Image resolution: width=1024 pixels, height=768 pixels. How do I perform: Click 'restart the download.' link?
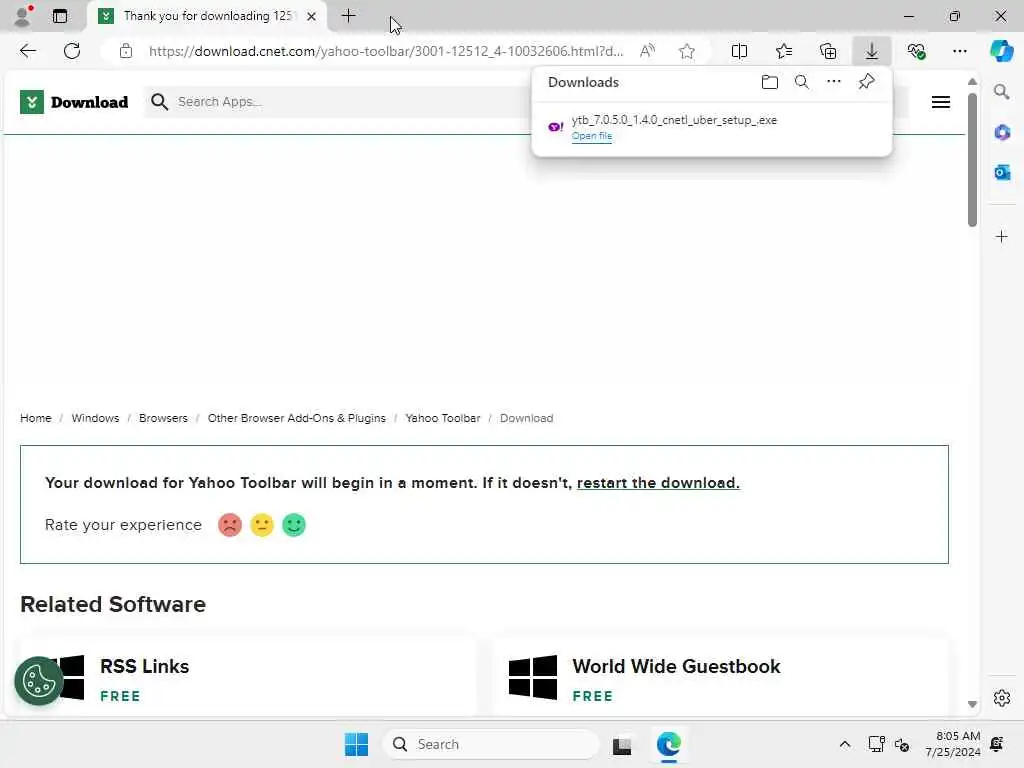pos(658,483)
